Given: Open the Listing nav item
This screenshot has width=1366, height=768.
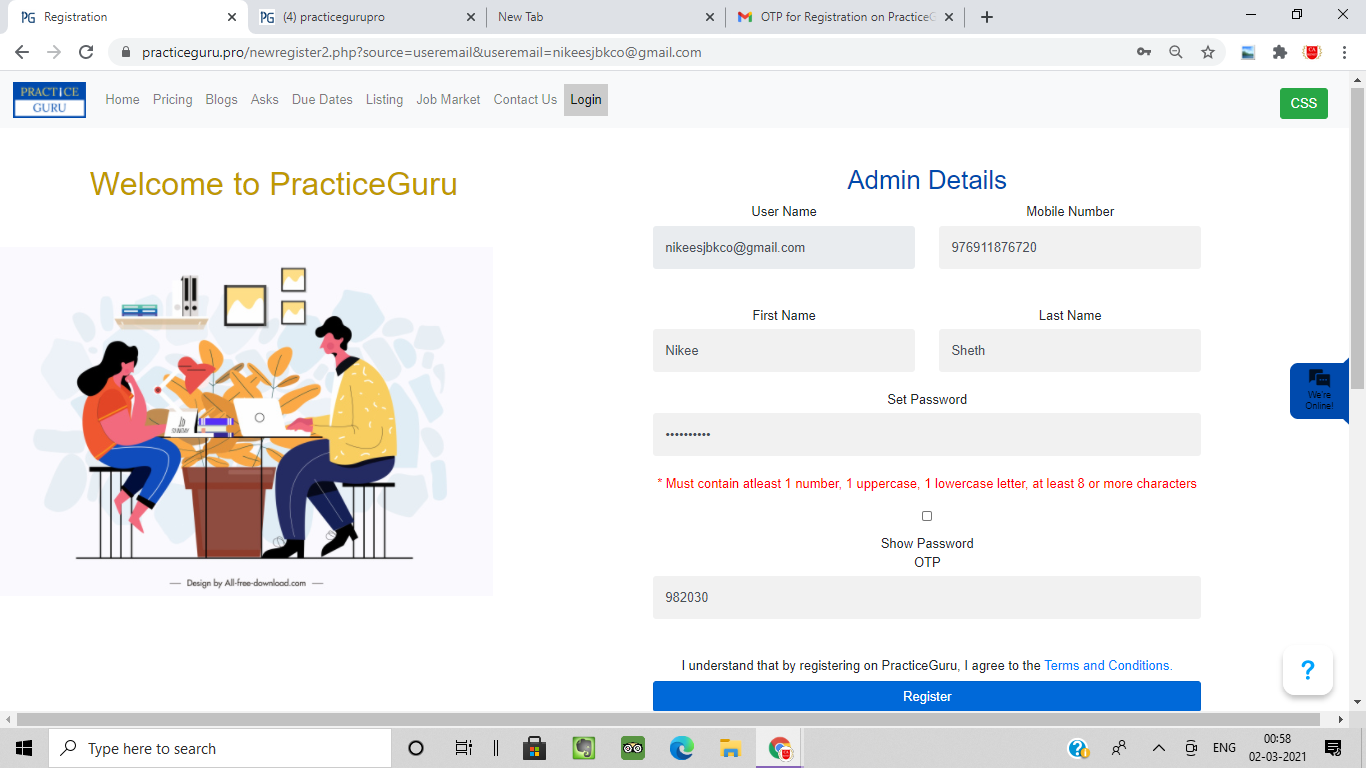Looking at the screenshot, I should pyautogui.click(x=384, y=99).
